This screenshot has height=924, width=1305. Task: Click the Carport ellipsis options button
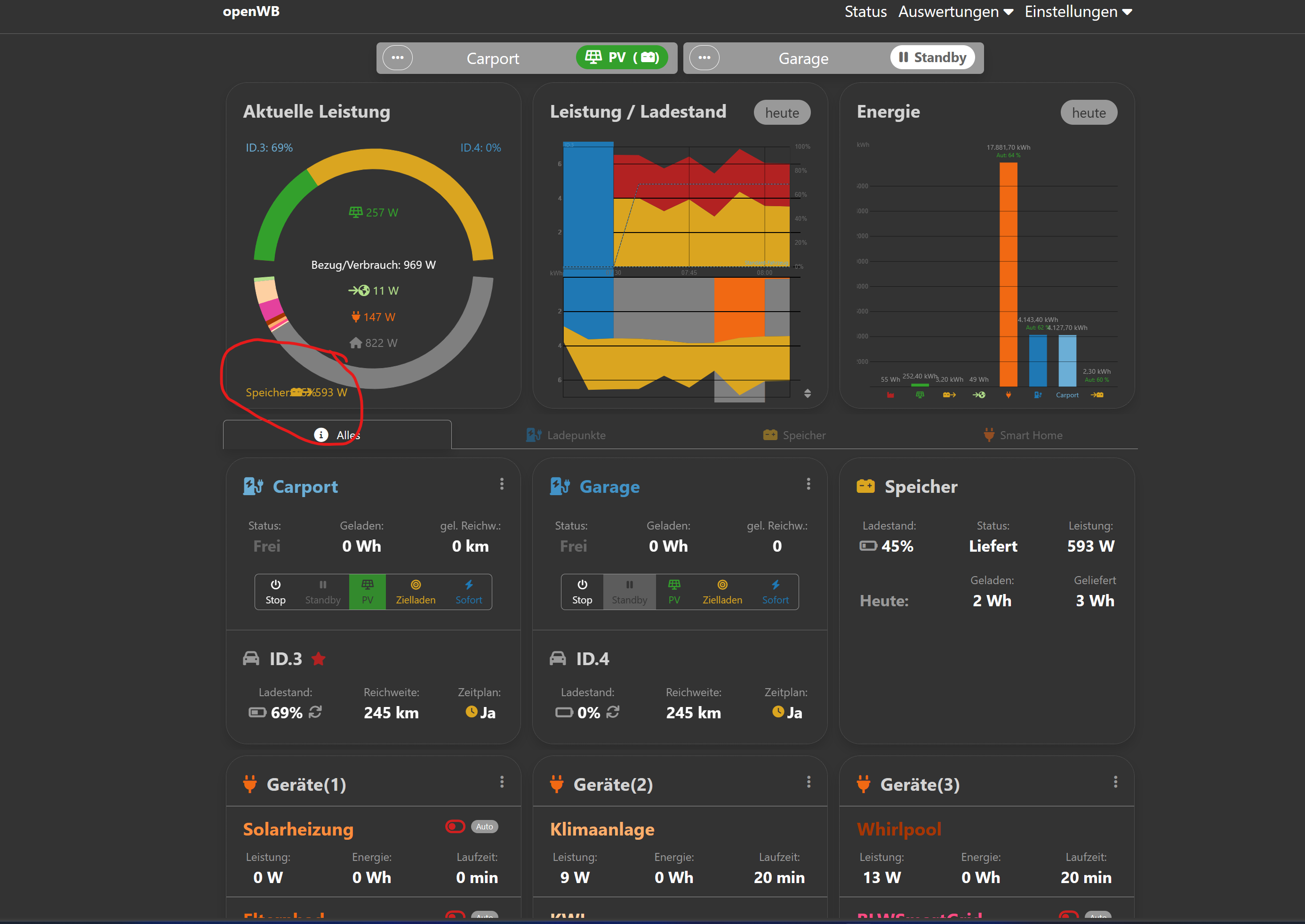tap(397, 57)
